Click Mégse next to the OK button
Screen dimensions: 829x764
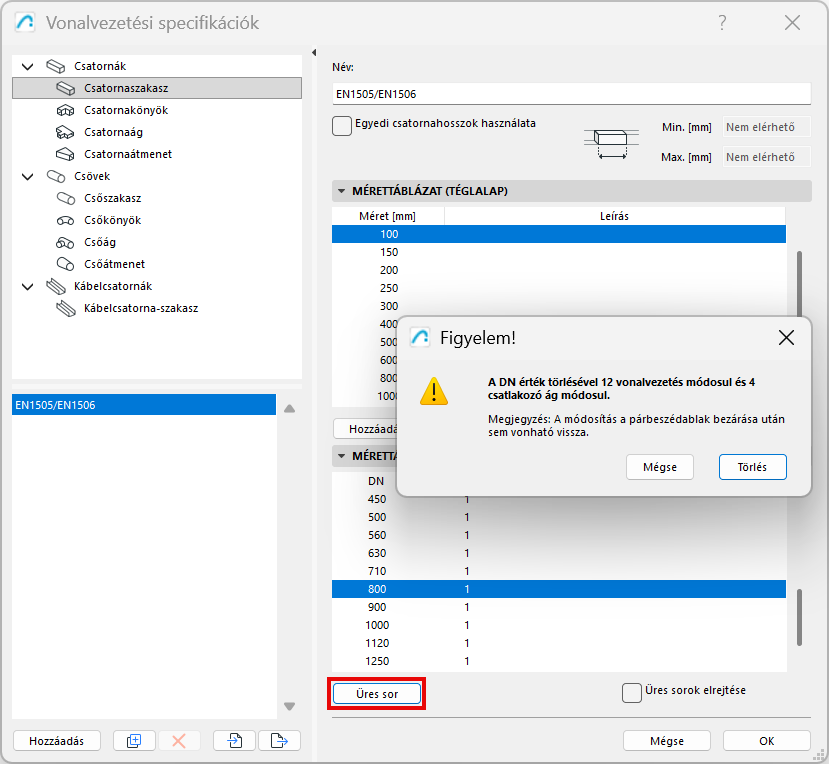[667, 741]
